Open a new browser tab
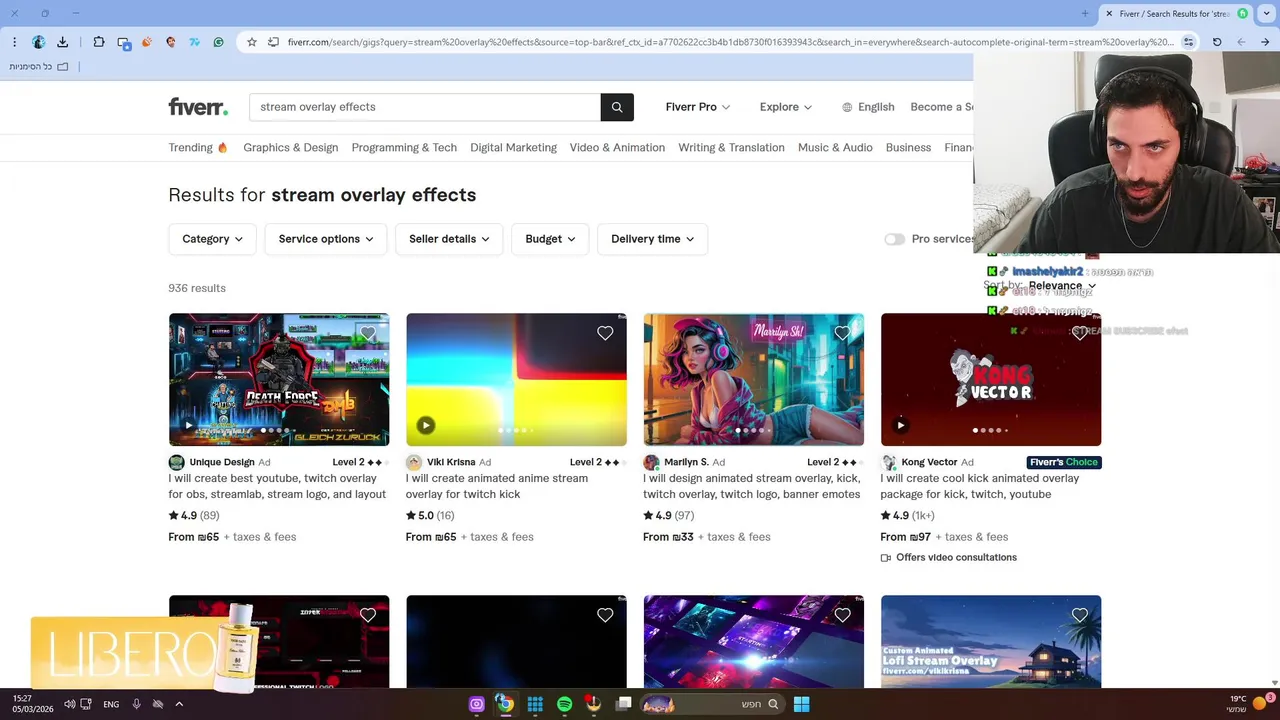 1085,14
